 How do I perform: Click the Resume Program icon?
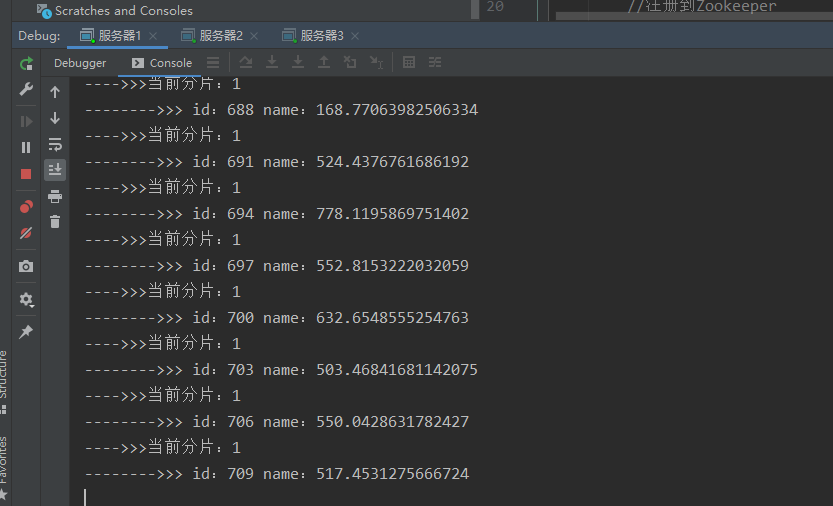(26, 122)
